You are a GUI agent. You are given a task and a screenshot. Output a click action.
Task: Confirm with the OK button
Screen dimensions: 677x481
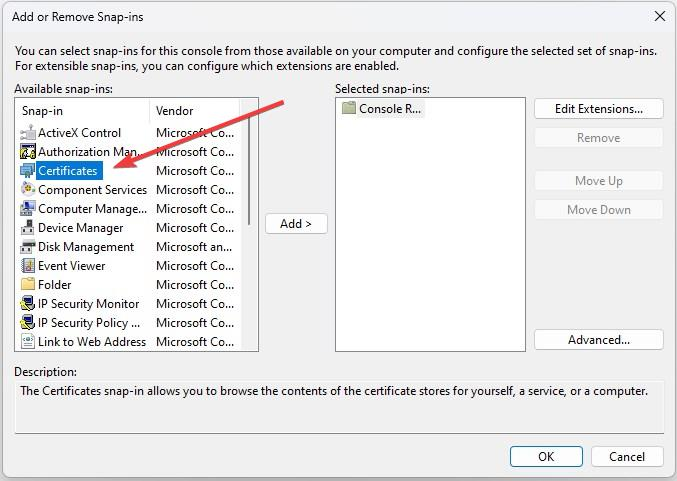(546, 456)
